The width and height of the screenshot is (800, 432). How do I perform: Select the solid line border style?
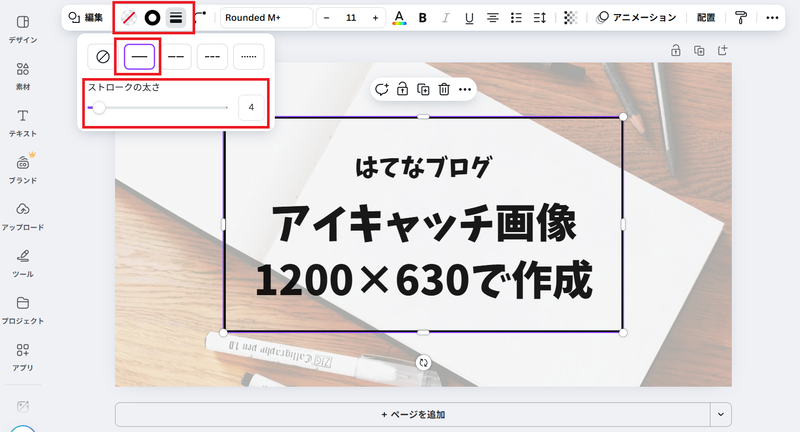pyautogui.click(x=139, y=56)
